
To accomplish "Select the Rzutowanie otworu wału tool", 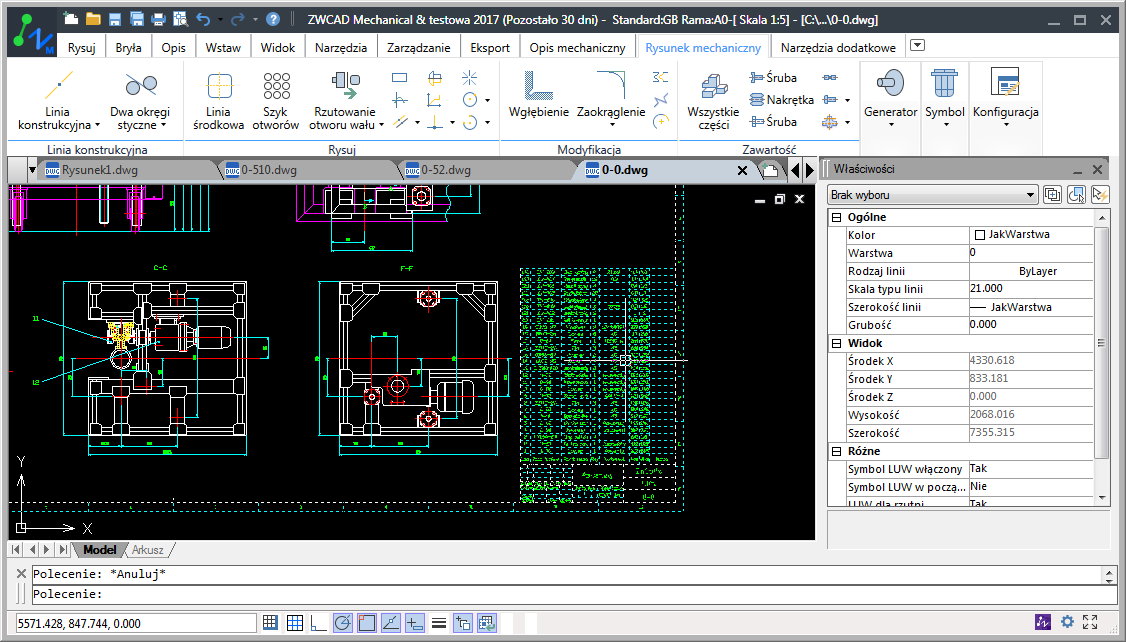I will pos(345,101).
